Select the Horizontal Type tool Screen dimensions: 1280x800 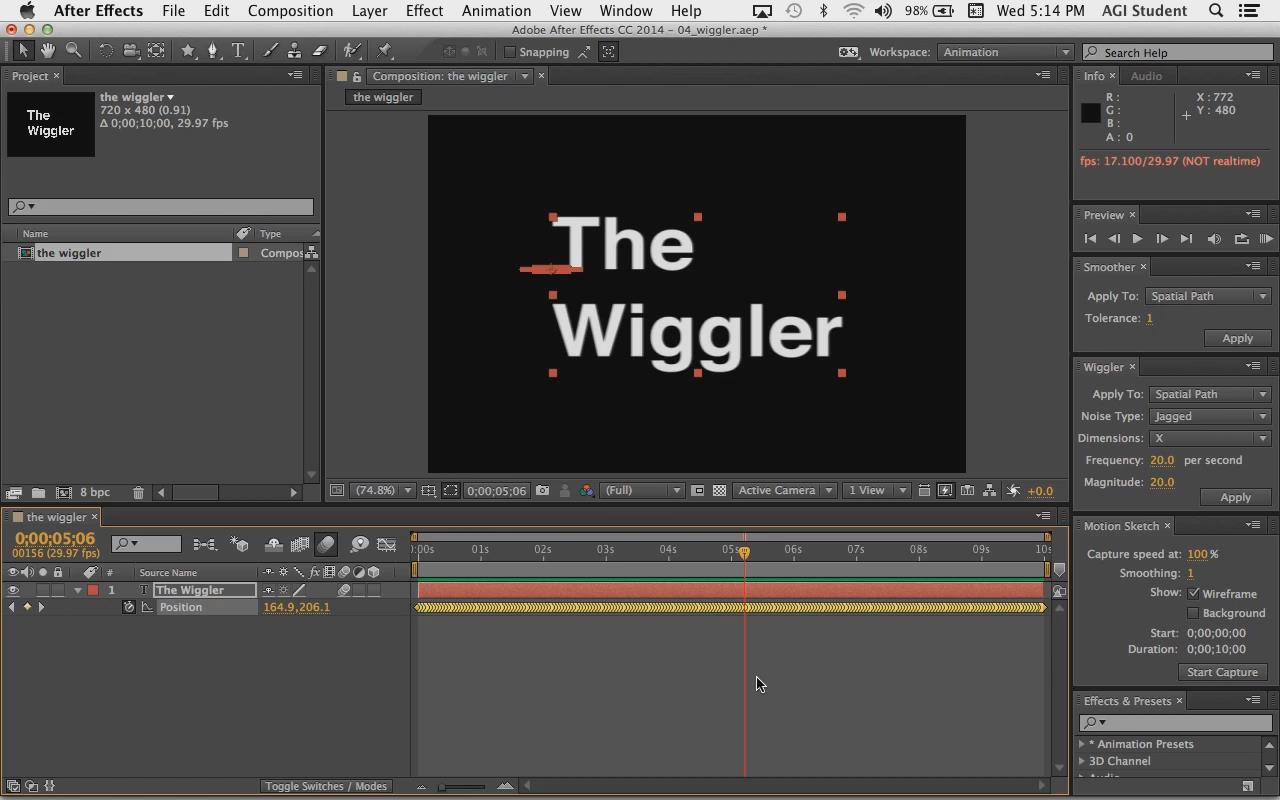point(238,51)
